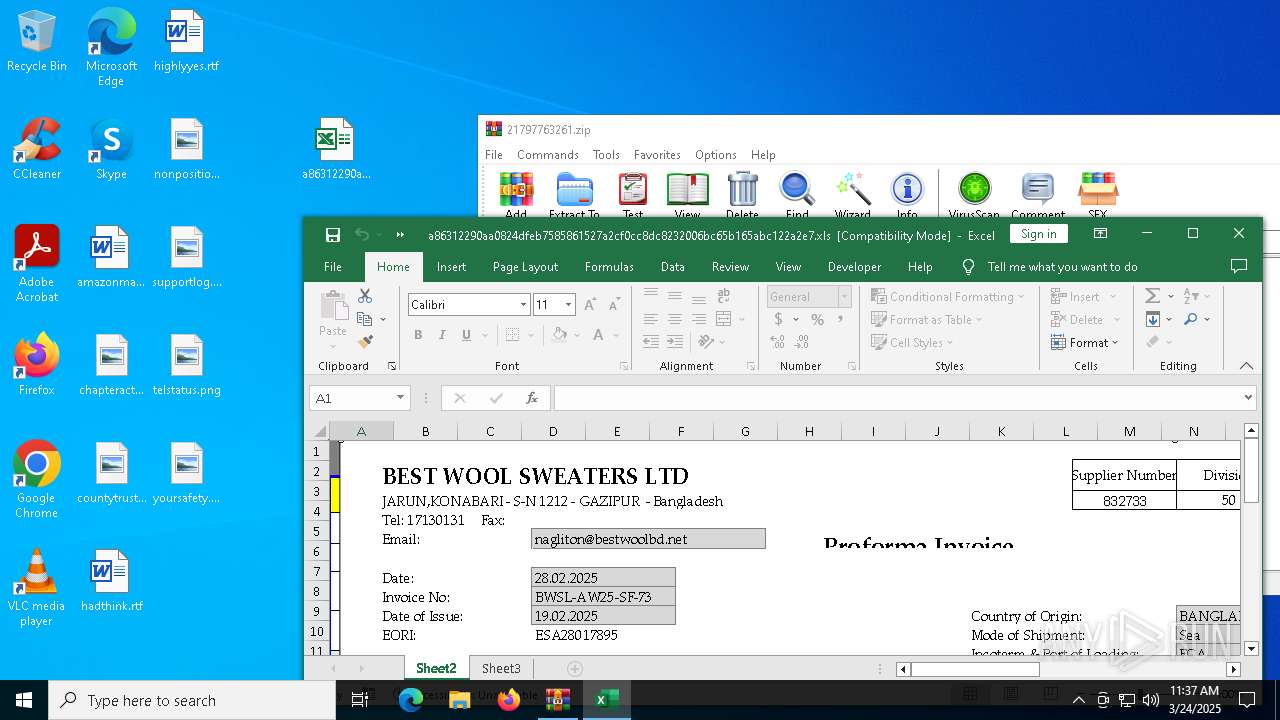Open the Commands menu in WinRAR

point(548,155)
